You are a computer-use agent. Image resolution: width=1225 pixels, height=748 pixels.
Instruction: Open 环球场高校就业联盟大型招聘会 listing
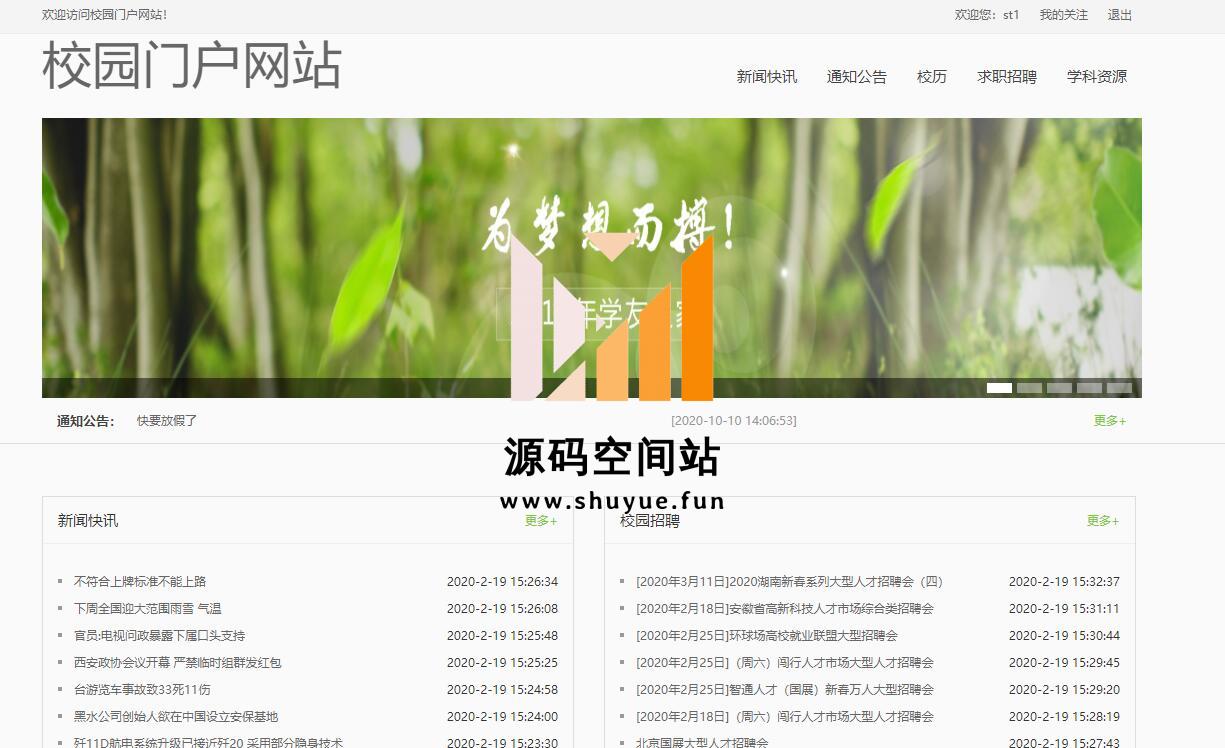point(767,635)
